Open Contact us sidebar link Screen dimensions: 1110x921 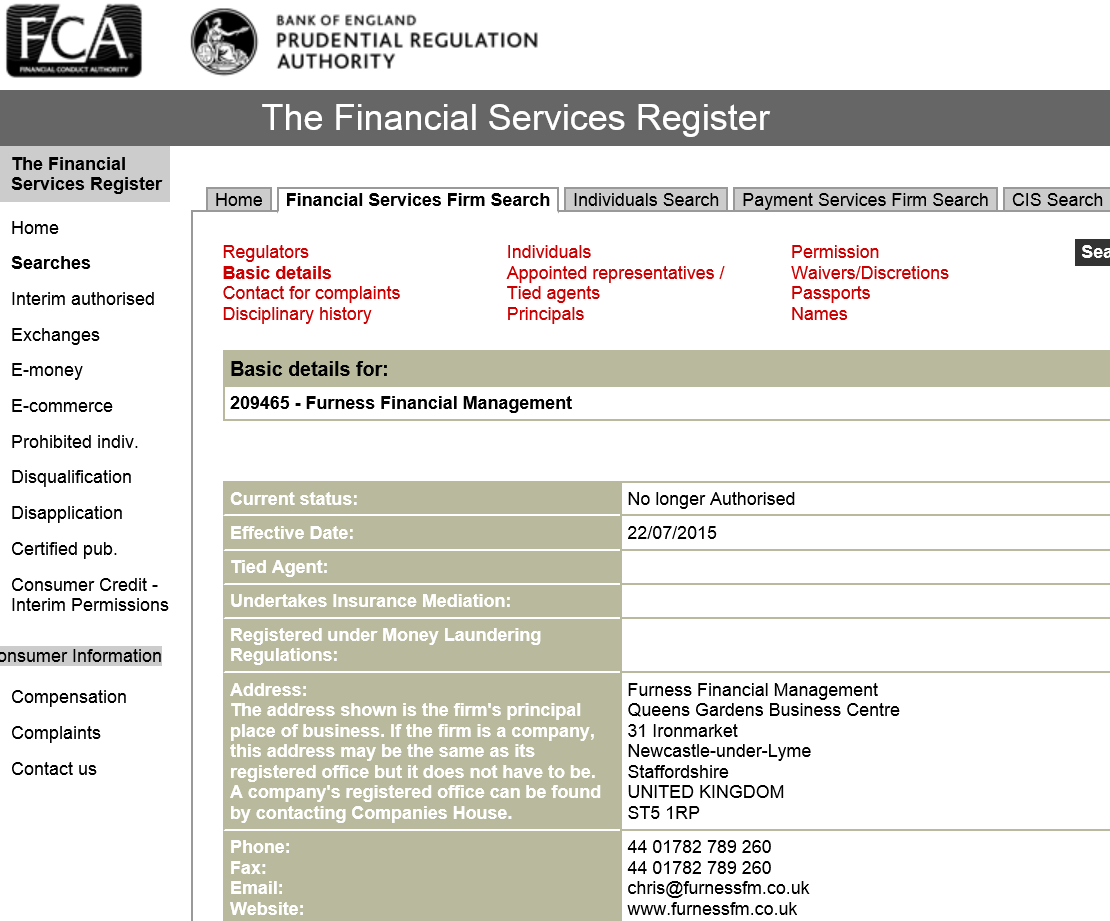pos(54,769)
